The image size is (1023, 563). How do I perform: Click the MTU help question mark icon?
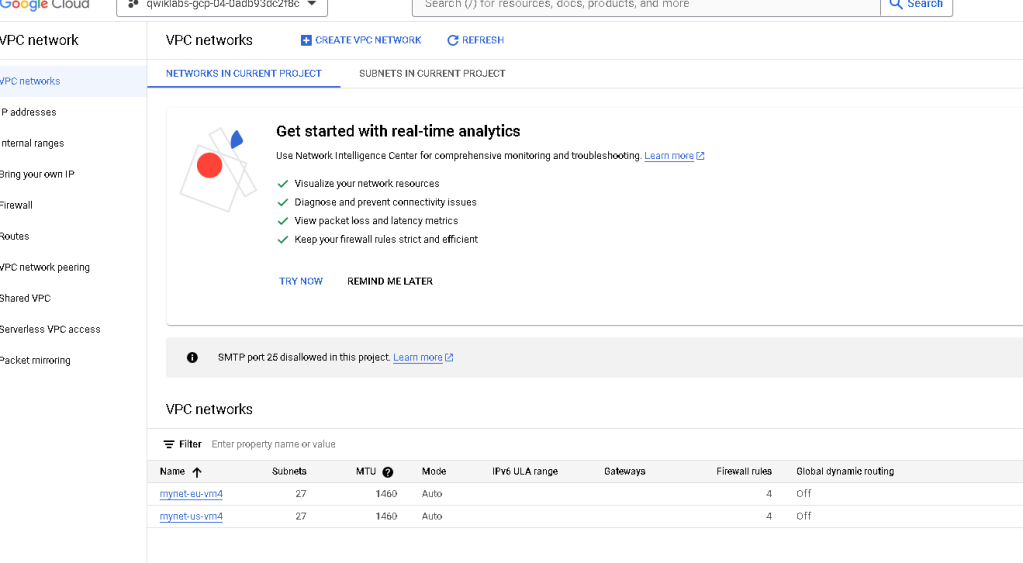point(388,472)
